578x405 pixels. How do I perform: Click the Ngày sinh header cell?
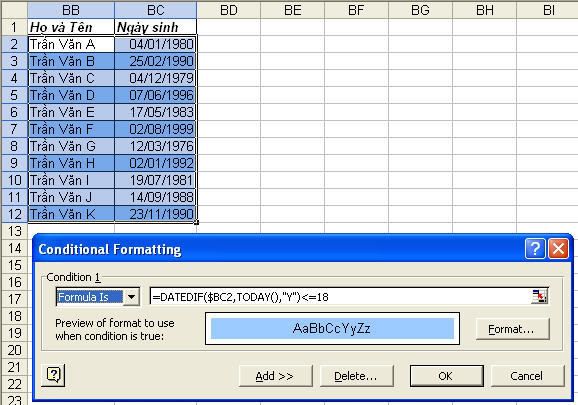point(156,27)
